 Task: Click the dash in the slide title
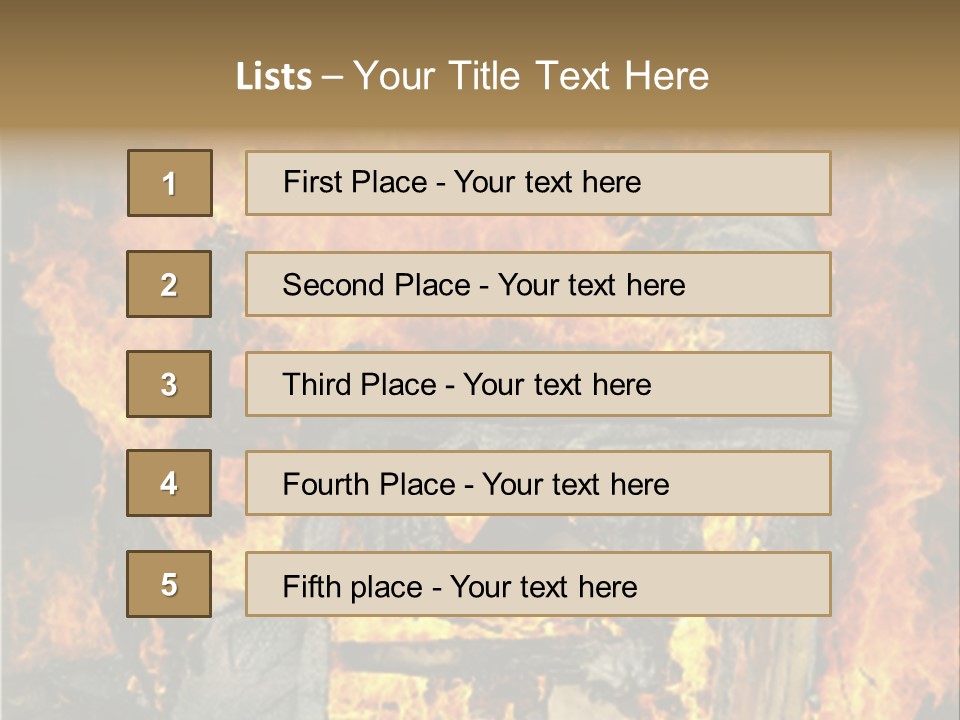(x=332, y=77)
